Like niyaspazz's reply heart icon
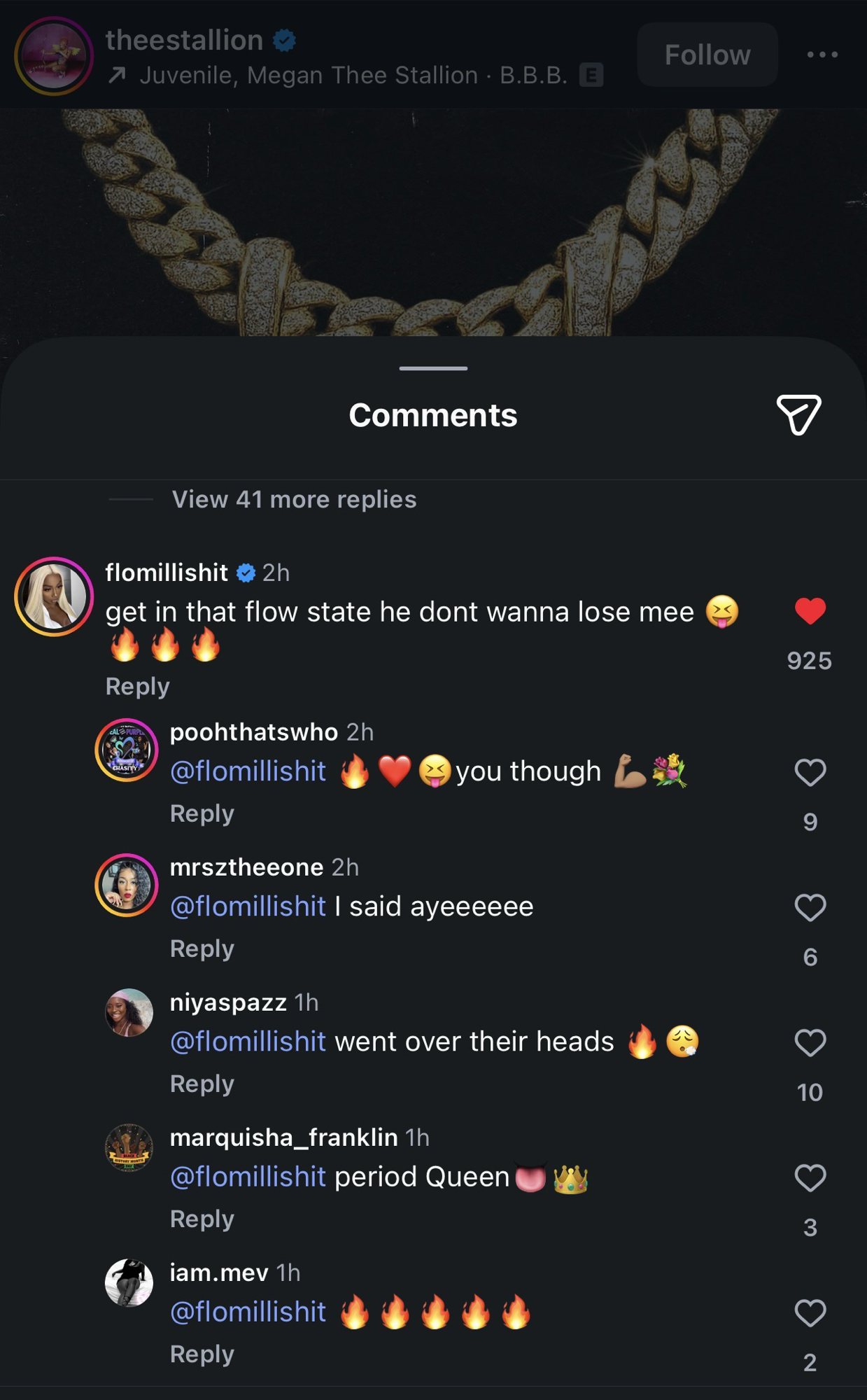The width and height of the screenshot is (867, 1400). (x=810, y=1042)
